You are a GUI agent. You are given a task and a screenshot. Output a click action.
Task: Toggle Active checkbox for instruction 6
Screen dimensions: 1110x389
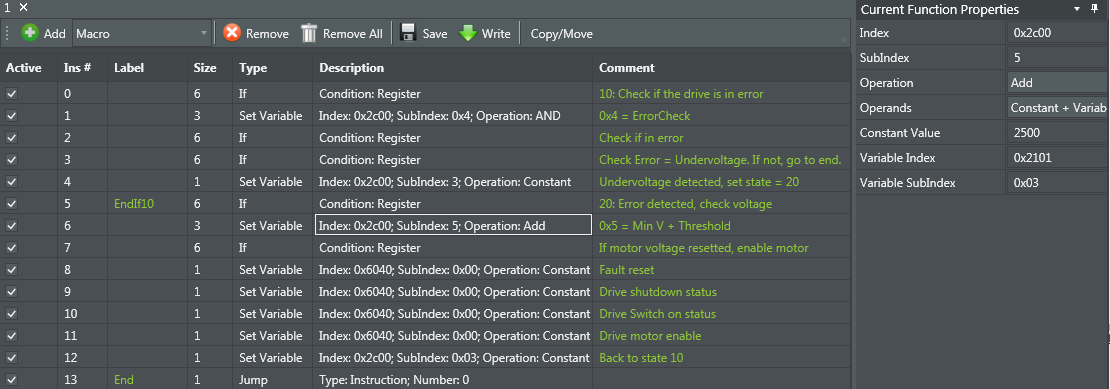click(11, 226)
